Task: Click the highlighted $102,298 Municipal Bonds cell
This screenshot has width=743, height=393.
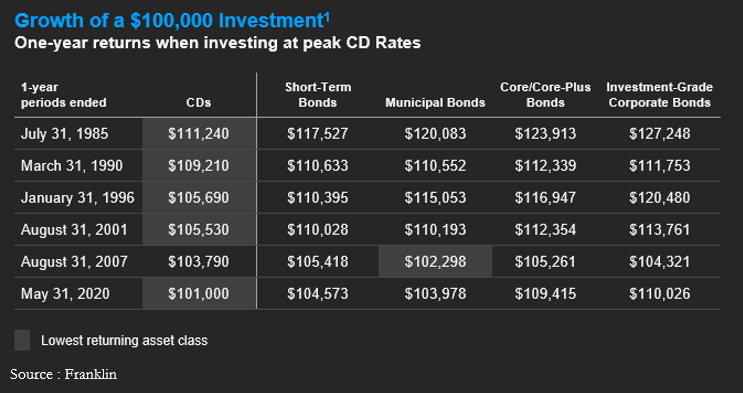Action: [x=435, y=262]
